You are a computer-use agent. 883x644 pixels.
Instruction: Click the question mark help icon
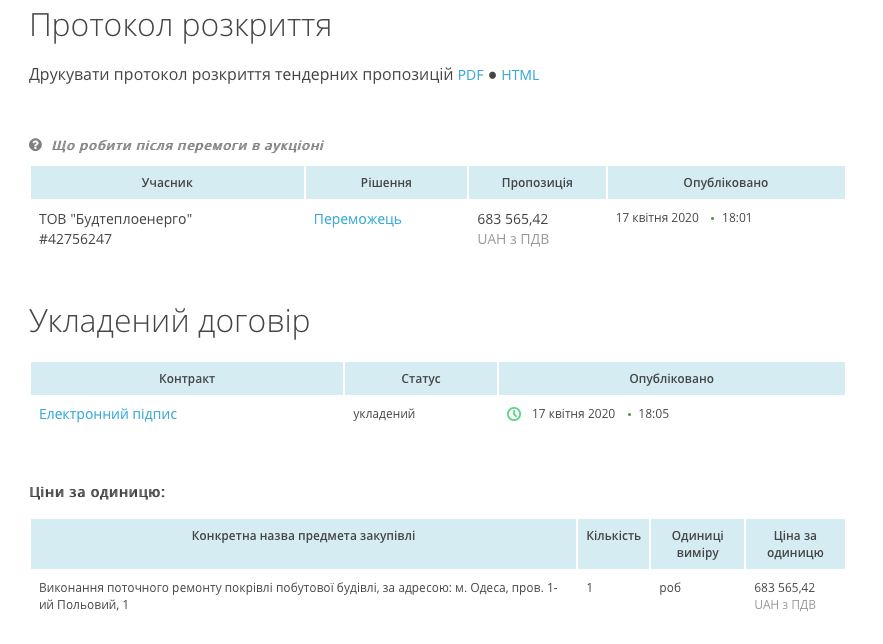[x=35, y=145]
